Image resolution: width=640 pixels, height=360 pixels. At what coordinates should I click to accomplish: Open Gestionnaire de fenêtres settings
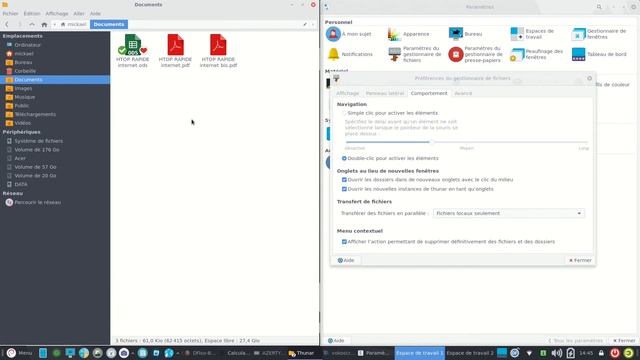pyautogui.click(x=599, y=34)
